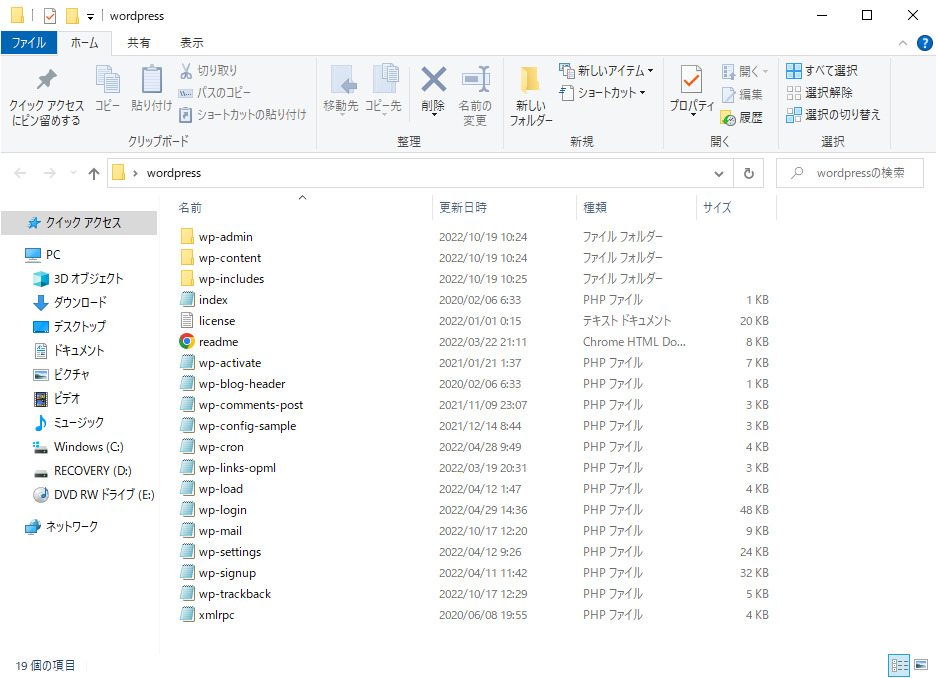The image size is (937, 678).
Task: Select the ホーム (Home) tab
Action: (84, 43)
